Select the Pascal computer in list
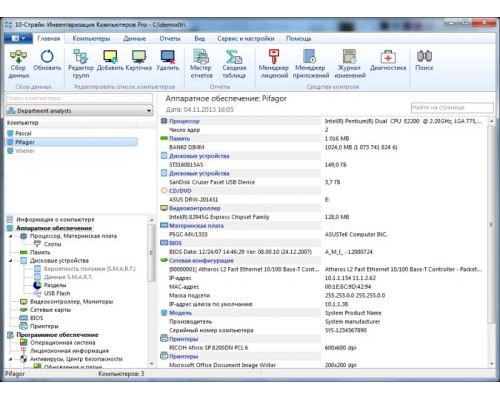This screenshot has height=400, width=500. point(23,133)
